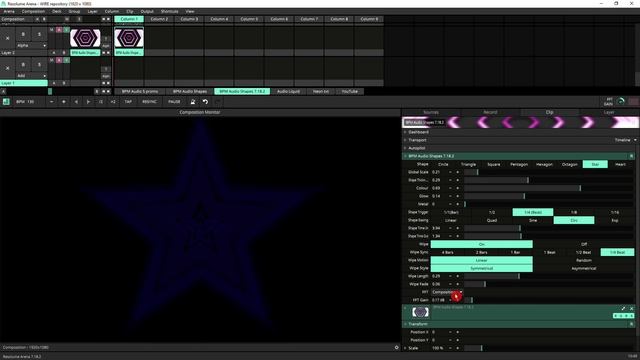Set Wipe Sync to 1 Bar

tap(516, 252)
